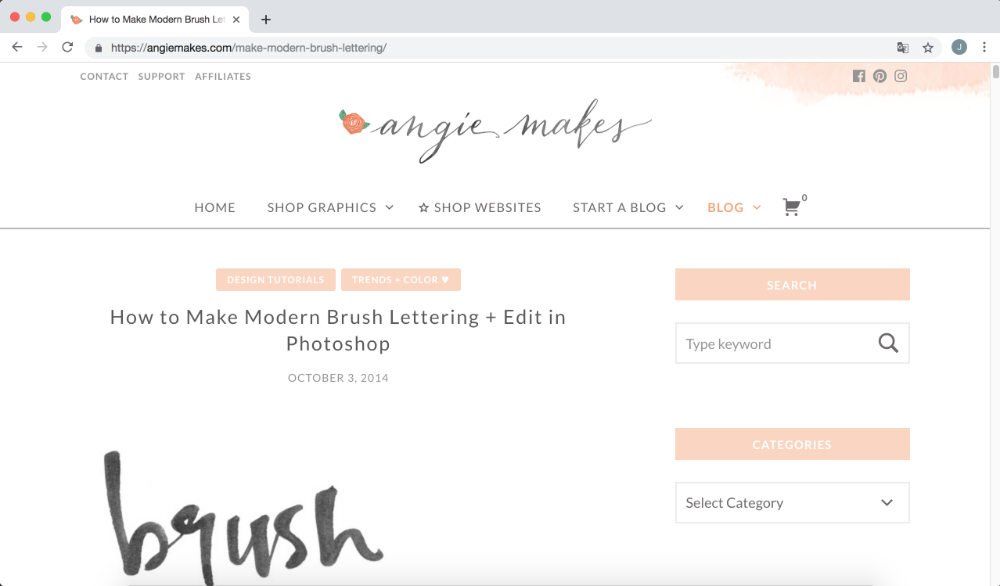Open the Instagram social icon
This screenshot has width=1000, height=586.
pos(901,76)
